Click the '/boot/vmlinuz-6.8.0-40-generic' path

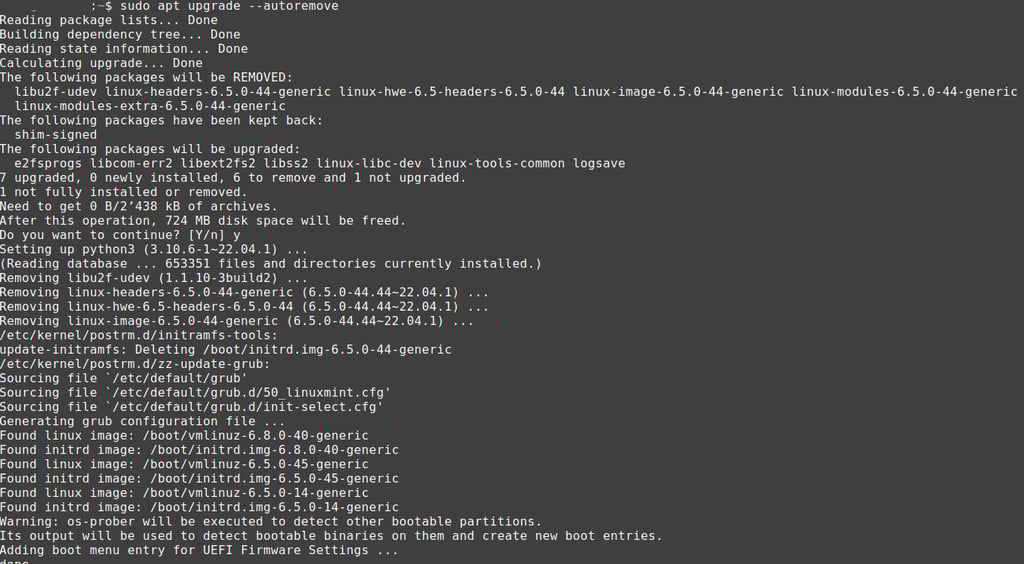coord(255,437)
